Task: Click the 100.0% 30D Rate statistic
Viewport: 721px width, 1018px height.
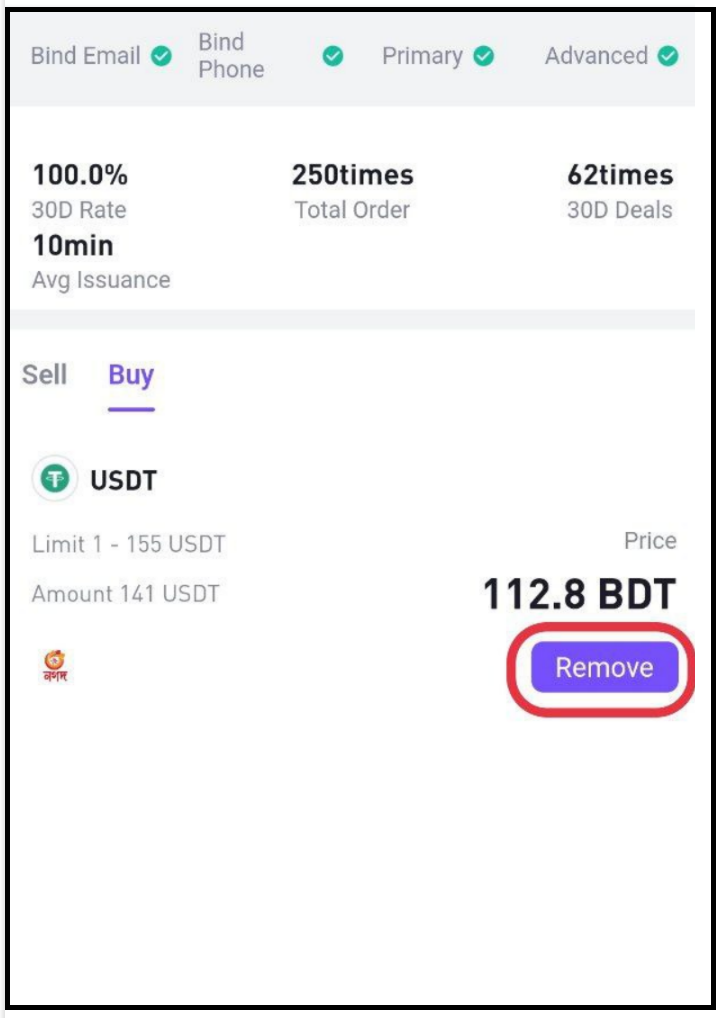Action: (80, 192)
